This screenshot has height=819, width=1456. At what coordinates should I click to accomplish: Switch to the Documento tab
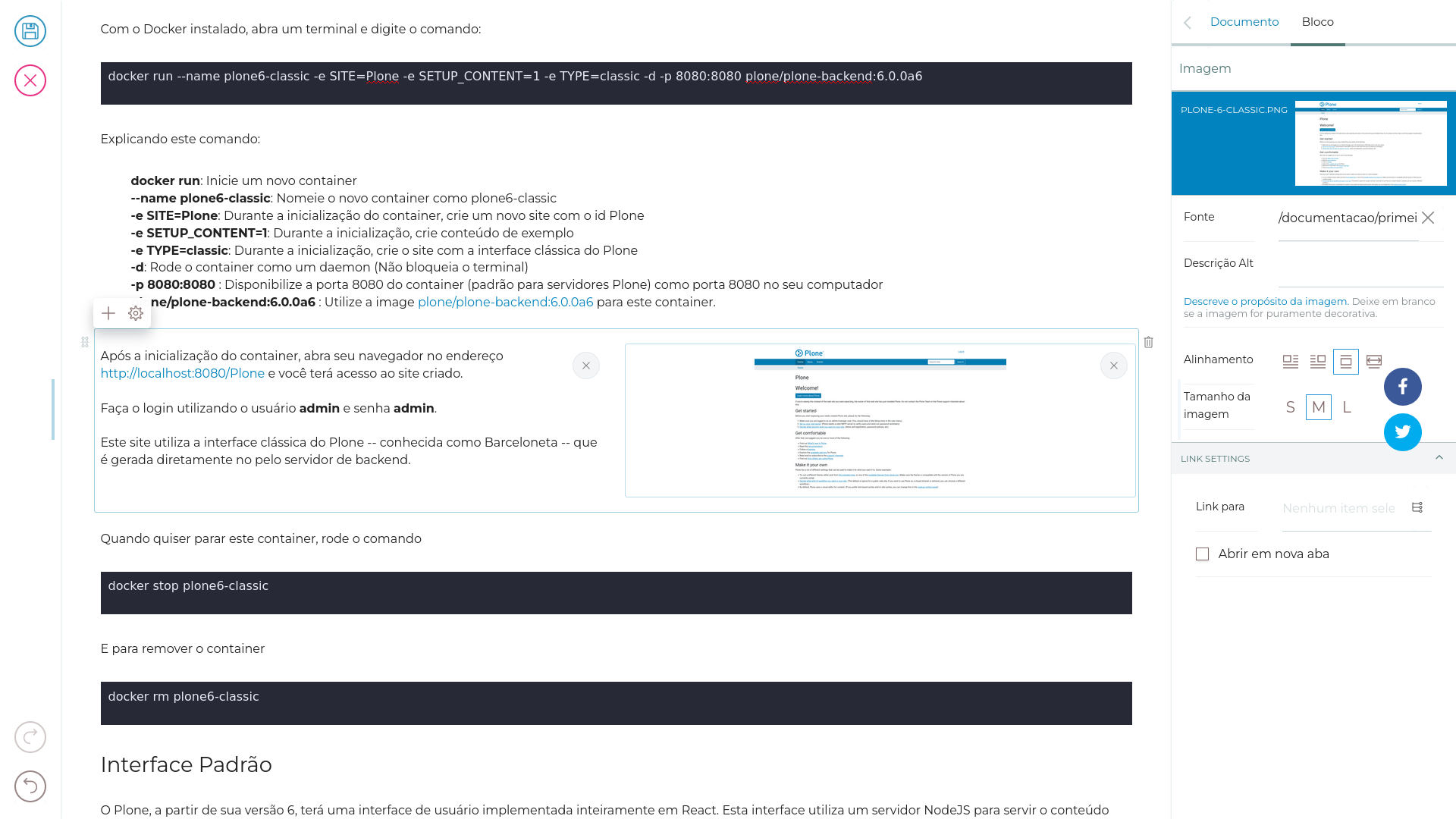(1244, 22)
